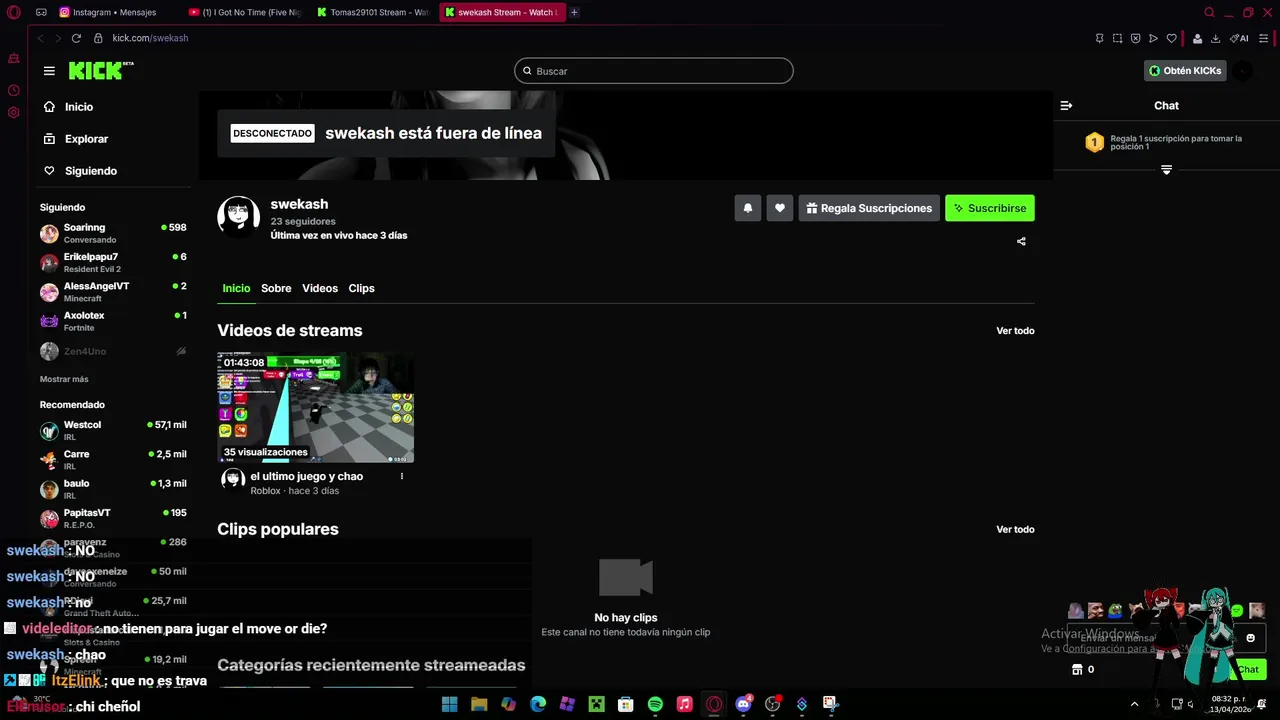Open Kick user avatar menu
The height and width of the screenshot is (720, 1280).
tap(1242, 71)
